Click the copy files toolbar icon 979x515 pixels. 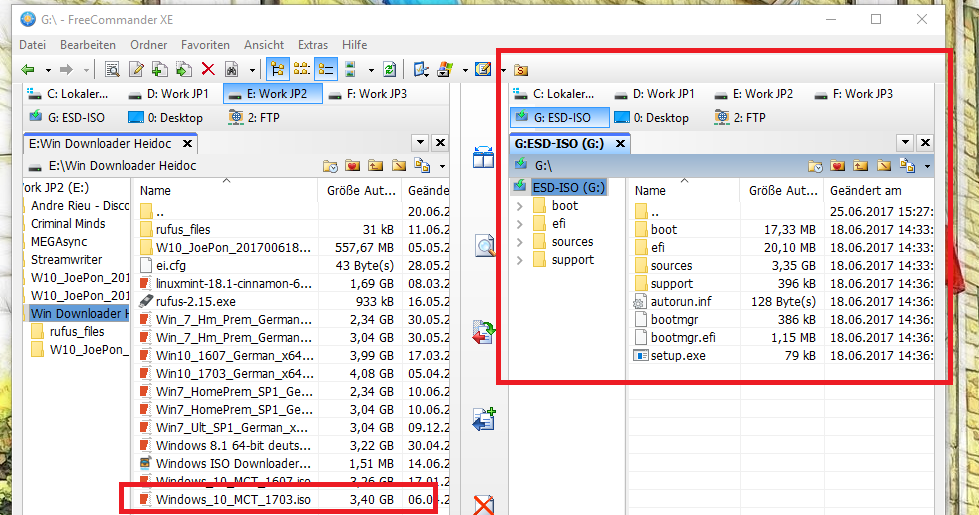[x=160, y=69]
